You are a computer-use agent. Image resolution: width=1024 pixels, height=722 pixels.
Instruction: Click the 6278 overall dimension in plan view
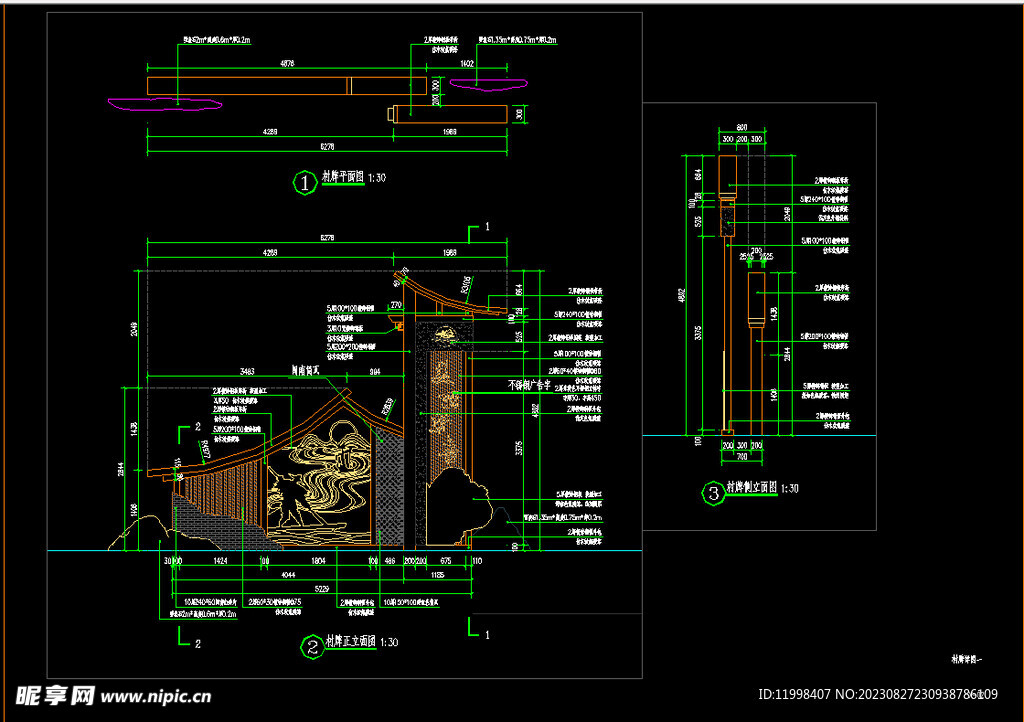(327, 146)
